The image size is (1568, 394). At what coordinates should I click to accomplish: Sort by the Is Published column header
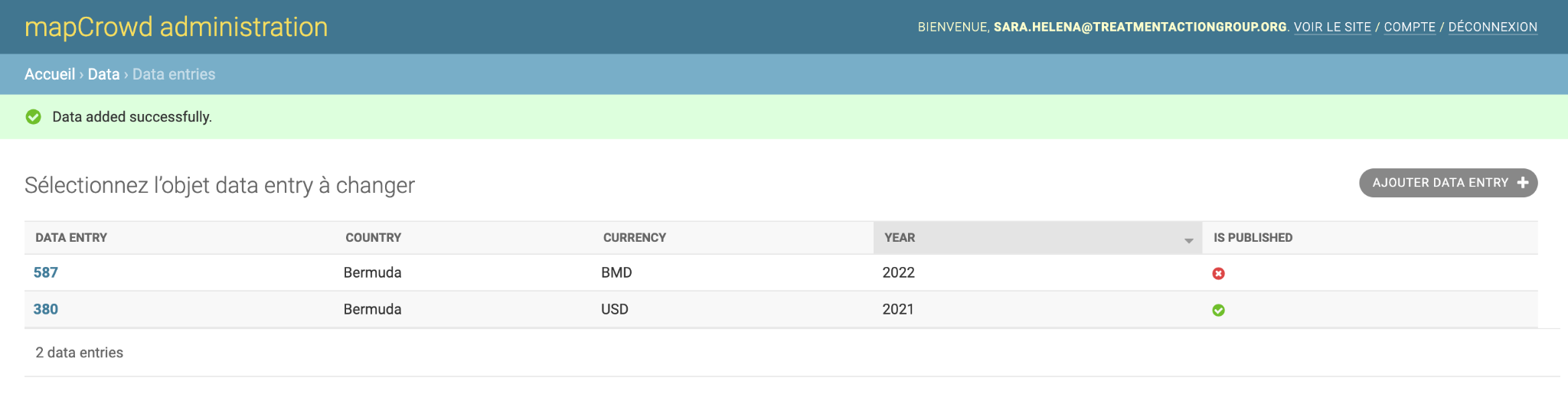[x=1253, y=237]
